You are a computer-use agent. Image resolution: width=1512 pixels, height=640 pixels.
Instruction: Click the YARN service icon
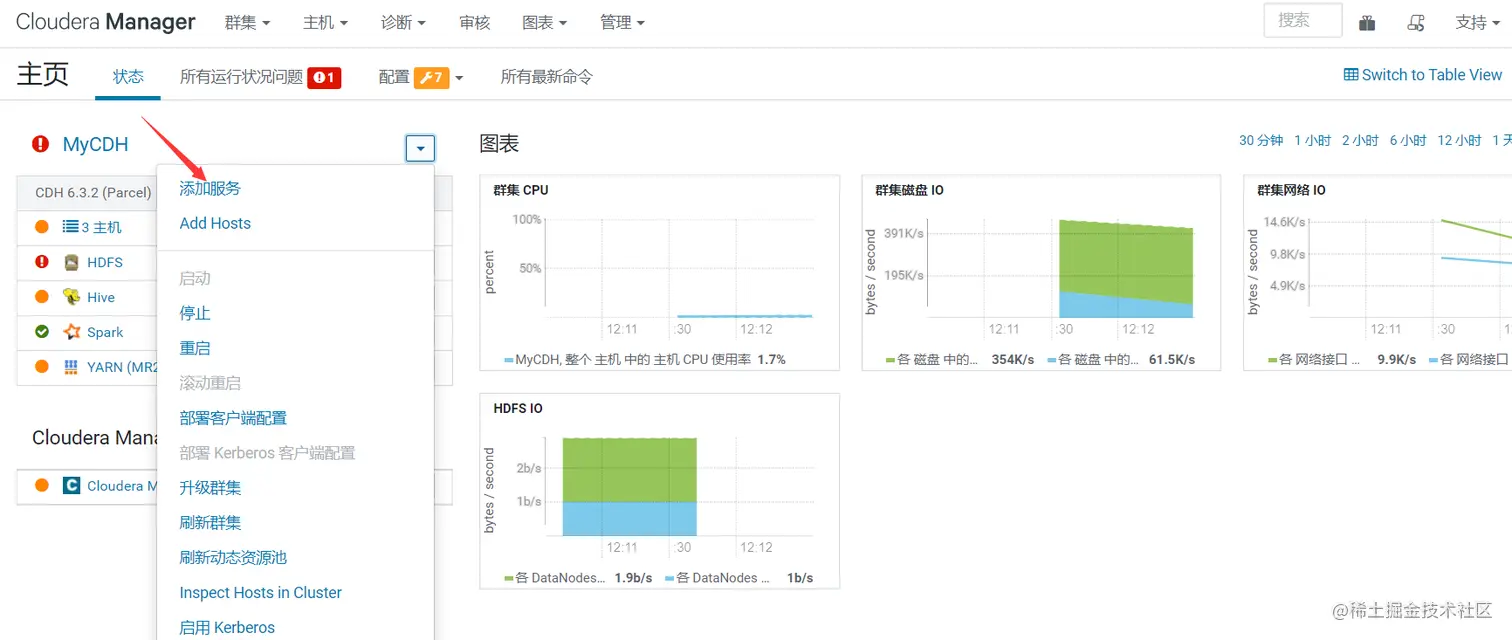71,367
